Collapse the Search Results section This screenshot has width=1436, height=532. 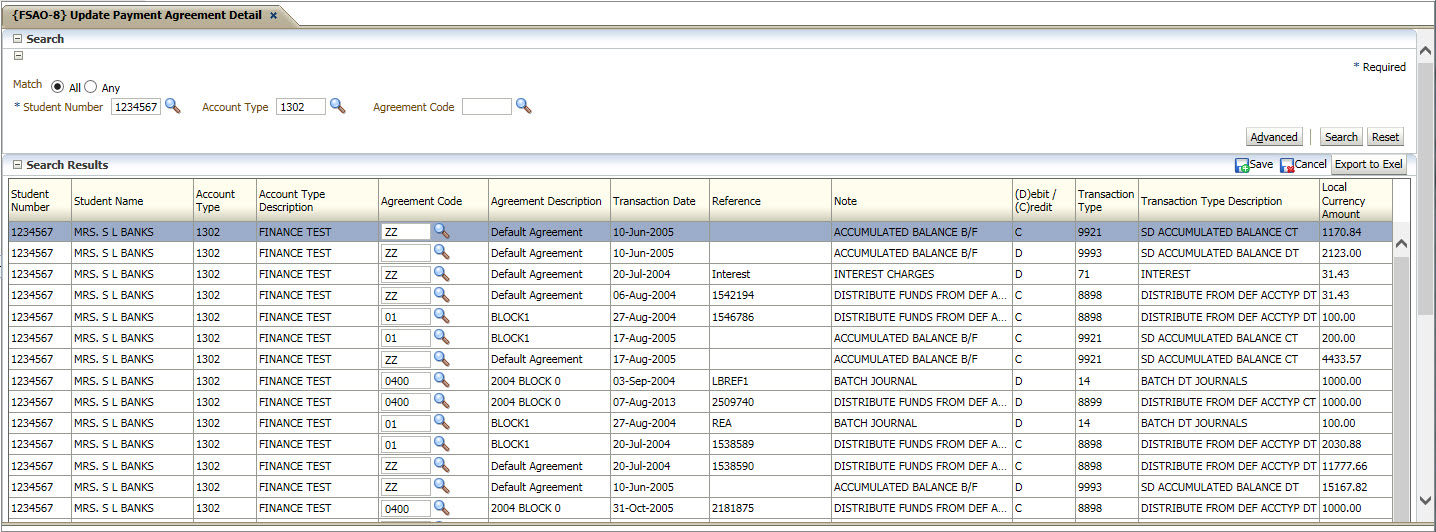click(x=17, y=165)
